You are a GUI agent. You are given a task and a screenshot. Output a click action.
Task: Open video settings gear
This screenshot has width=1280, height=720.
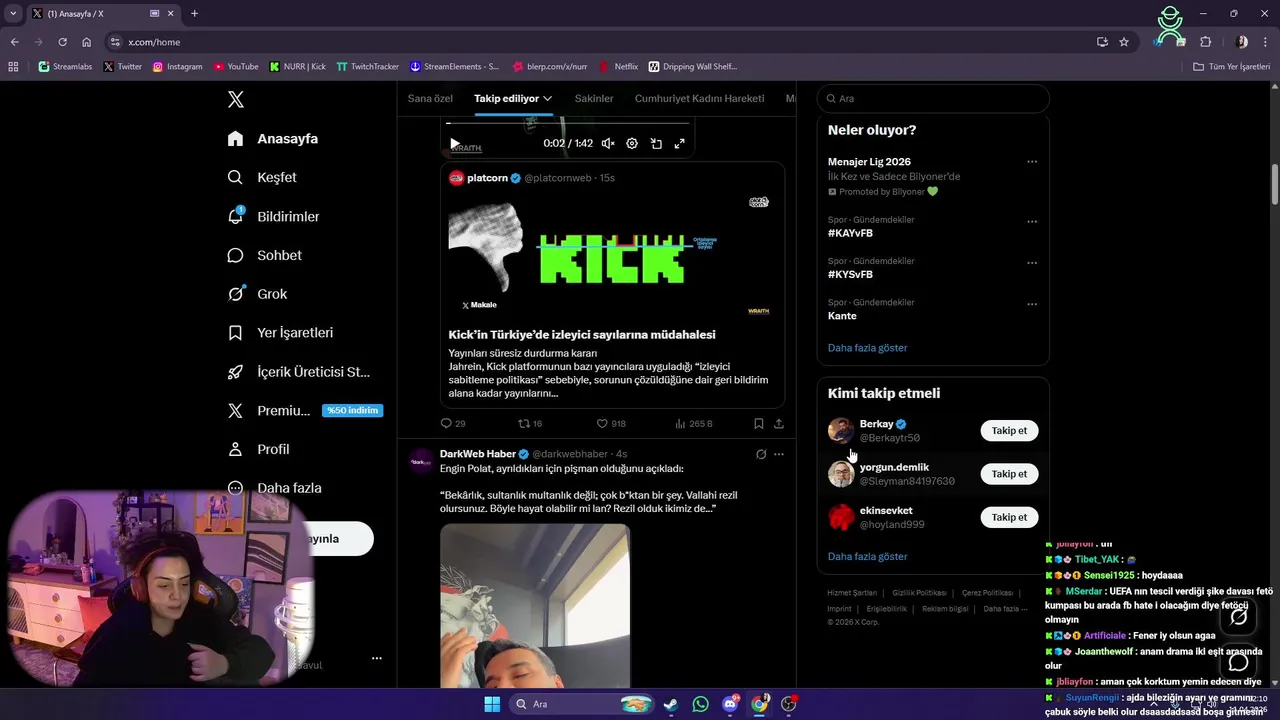632,144
